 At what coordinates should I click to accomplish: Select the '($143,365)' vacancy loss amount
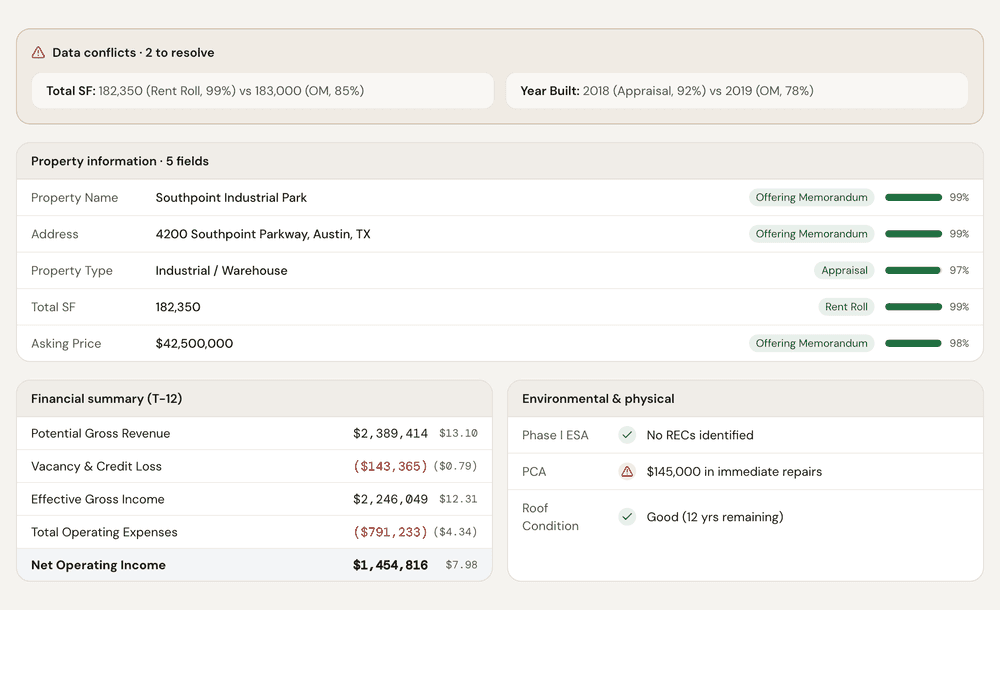pyautogui.click(x=390, y=466)
